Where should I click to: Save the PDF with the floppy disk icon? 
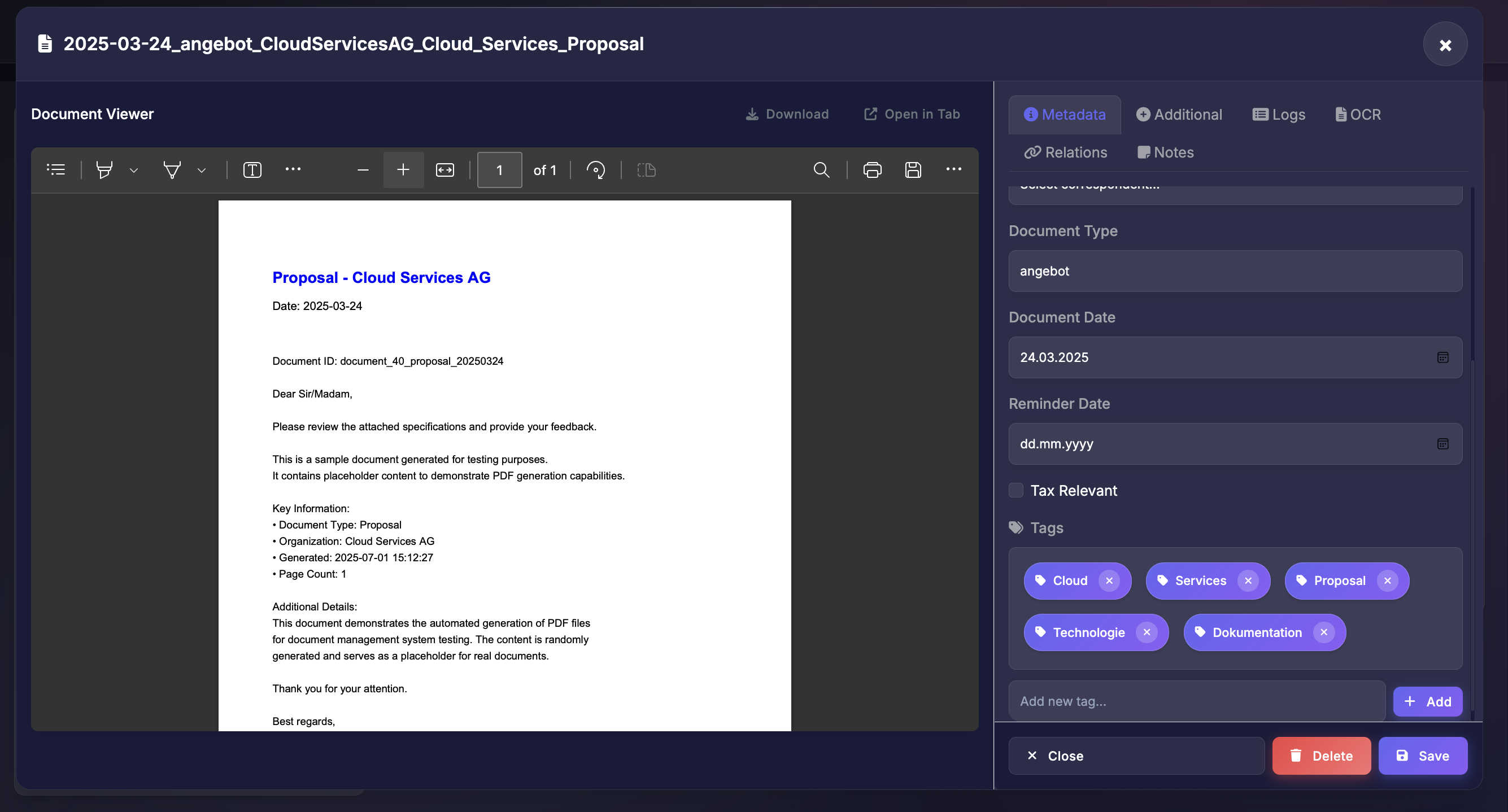913,170
